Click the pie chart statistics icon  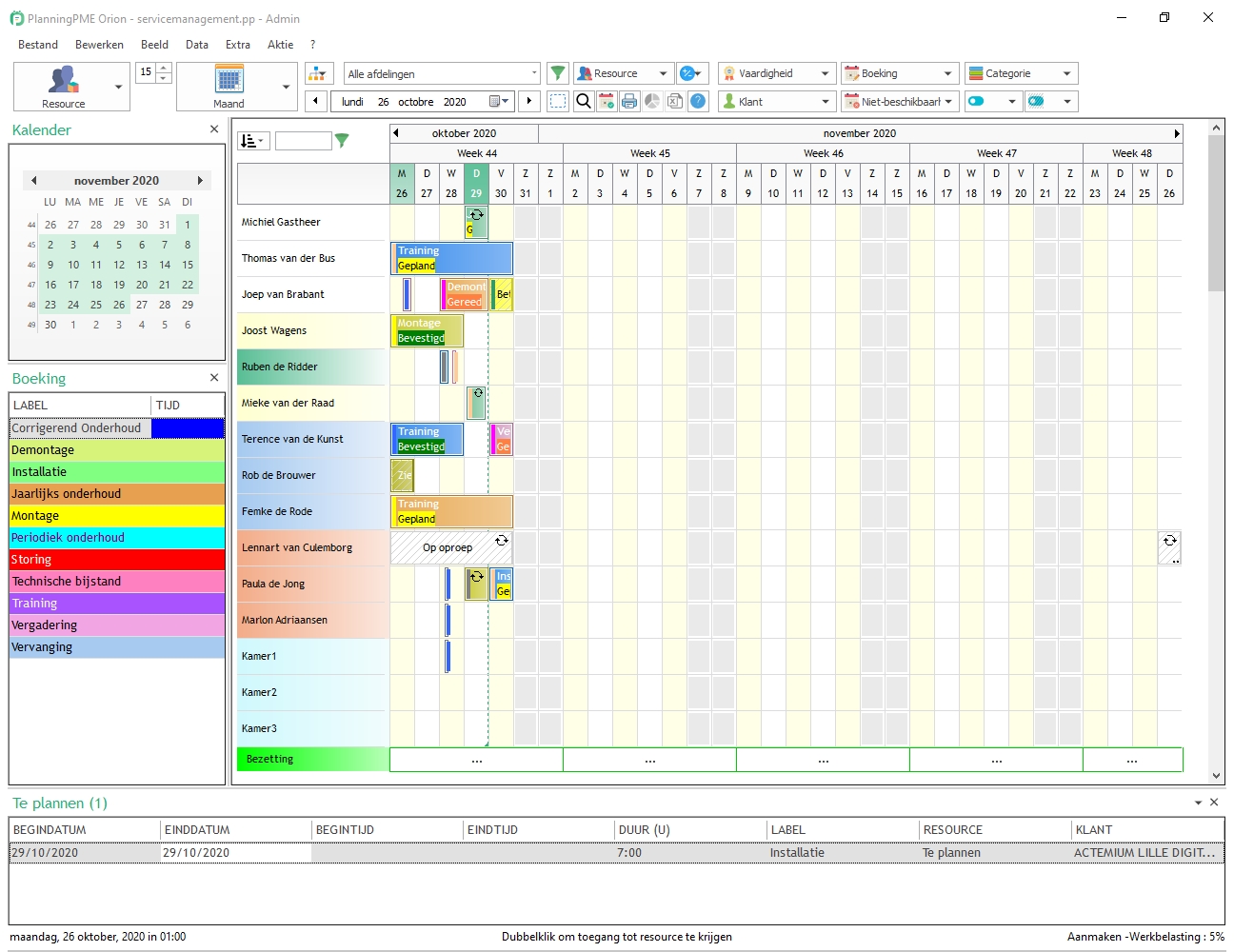tap(652, 101)
